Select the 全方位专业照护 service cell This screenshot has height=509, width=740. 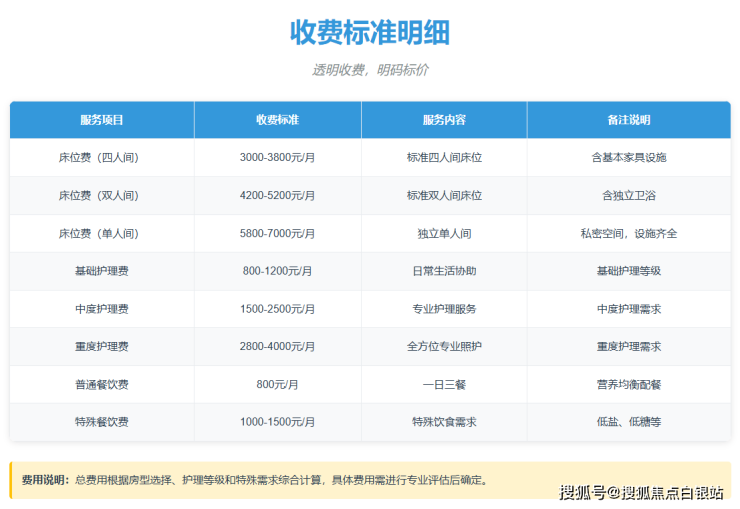[444, 347]
